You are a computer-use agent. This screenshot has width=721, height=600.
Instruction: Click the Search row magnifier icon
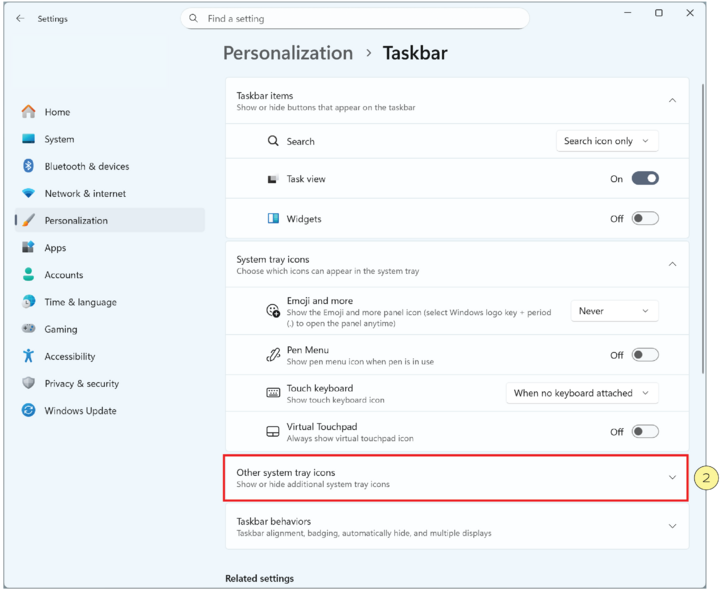(273, 141)
